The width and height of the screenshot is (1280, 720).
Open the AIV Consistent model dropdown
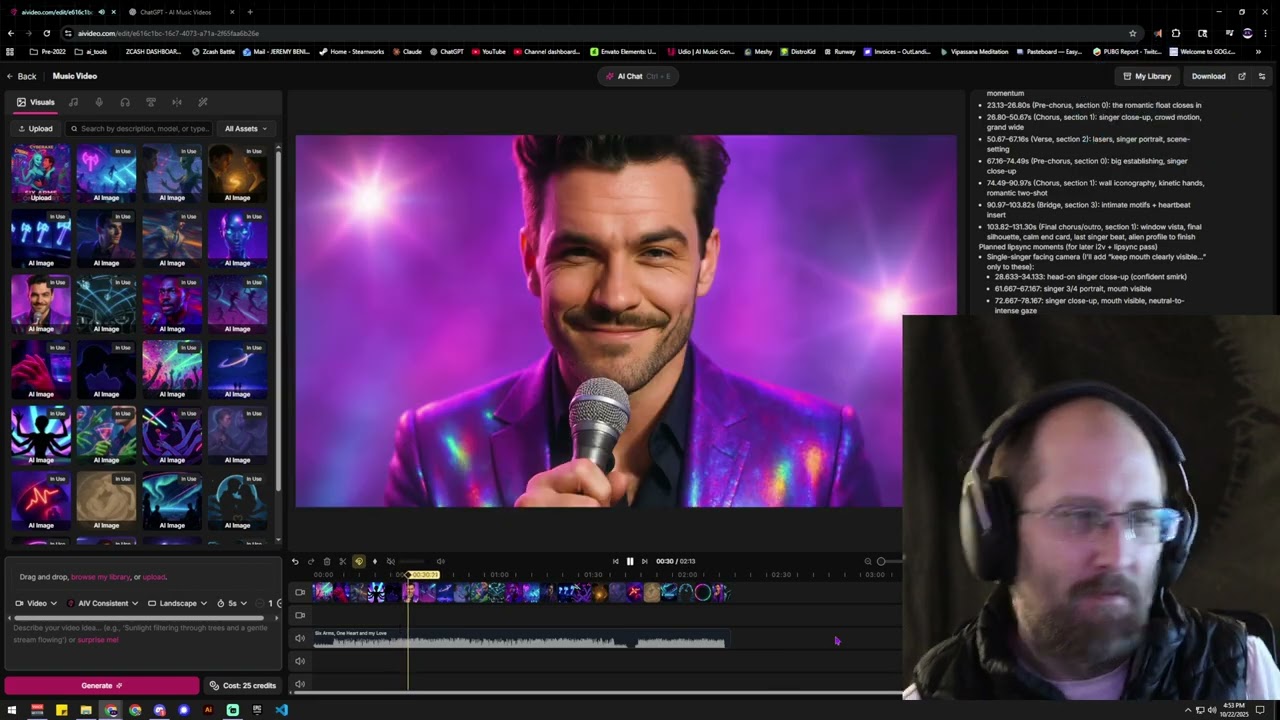[101, 603]
